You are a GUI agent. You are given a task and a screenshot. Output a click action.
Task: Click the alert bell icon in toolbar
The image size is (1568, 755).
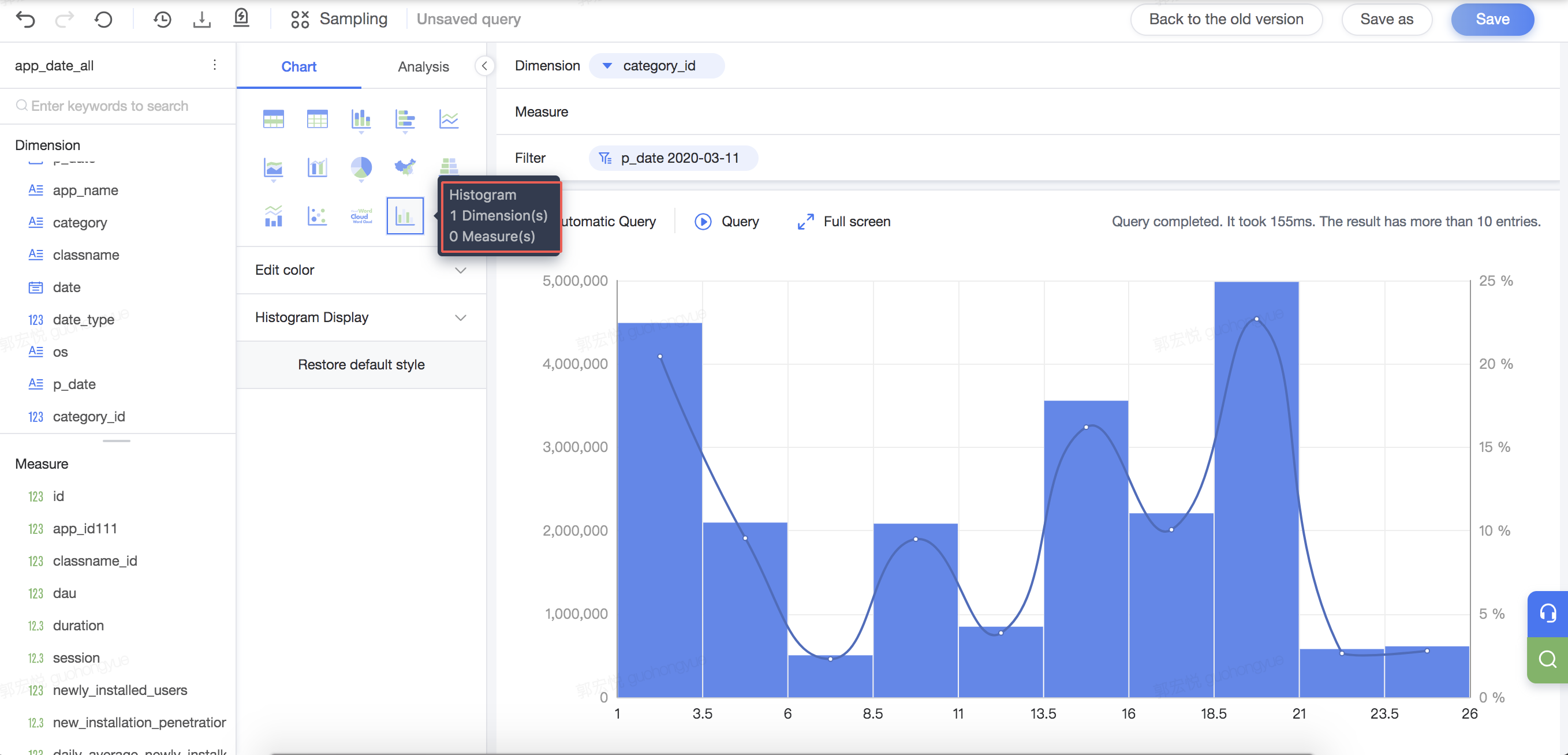[x=242, y=18]
